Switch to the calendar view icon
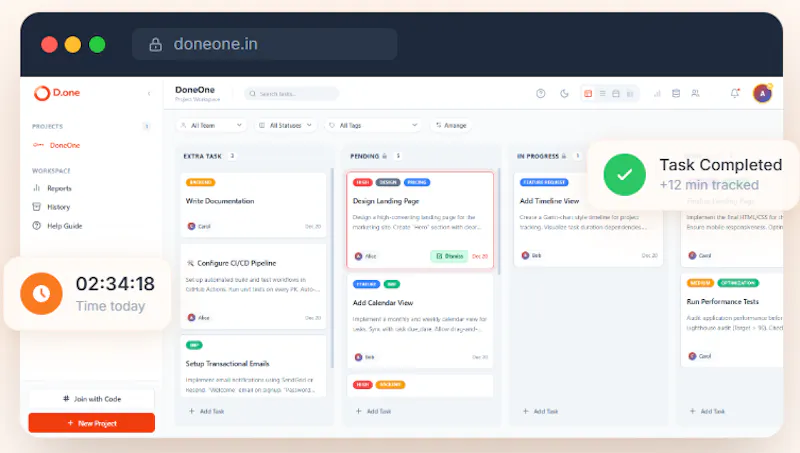 pyautogui.click(x=616, y=93)
